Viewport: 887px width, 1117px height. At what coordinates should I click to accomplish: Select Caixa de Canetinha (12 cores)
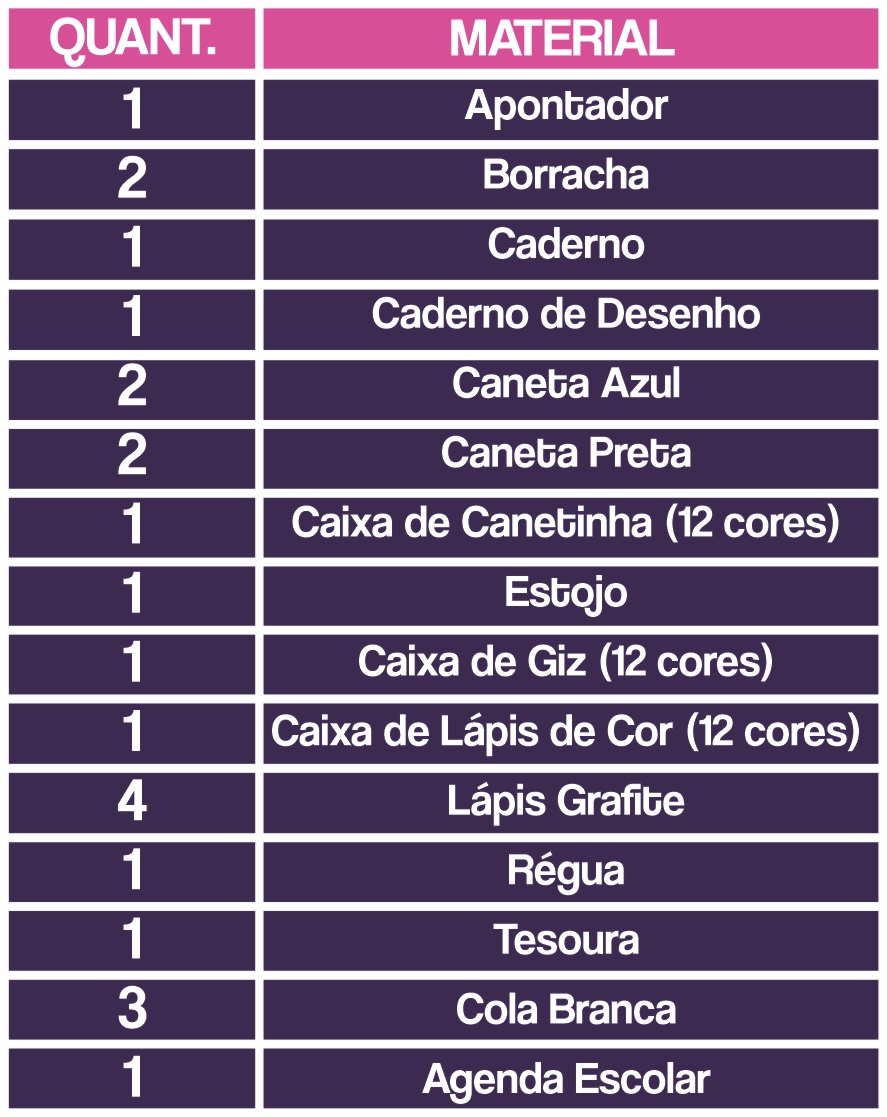[x=571, y=527]
